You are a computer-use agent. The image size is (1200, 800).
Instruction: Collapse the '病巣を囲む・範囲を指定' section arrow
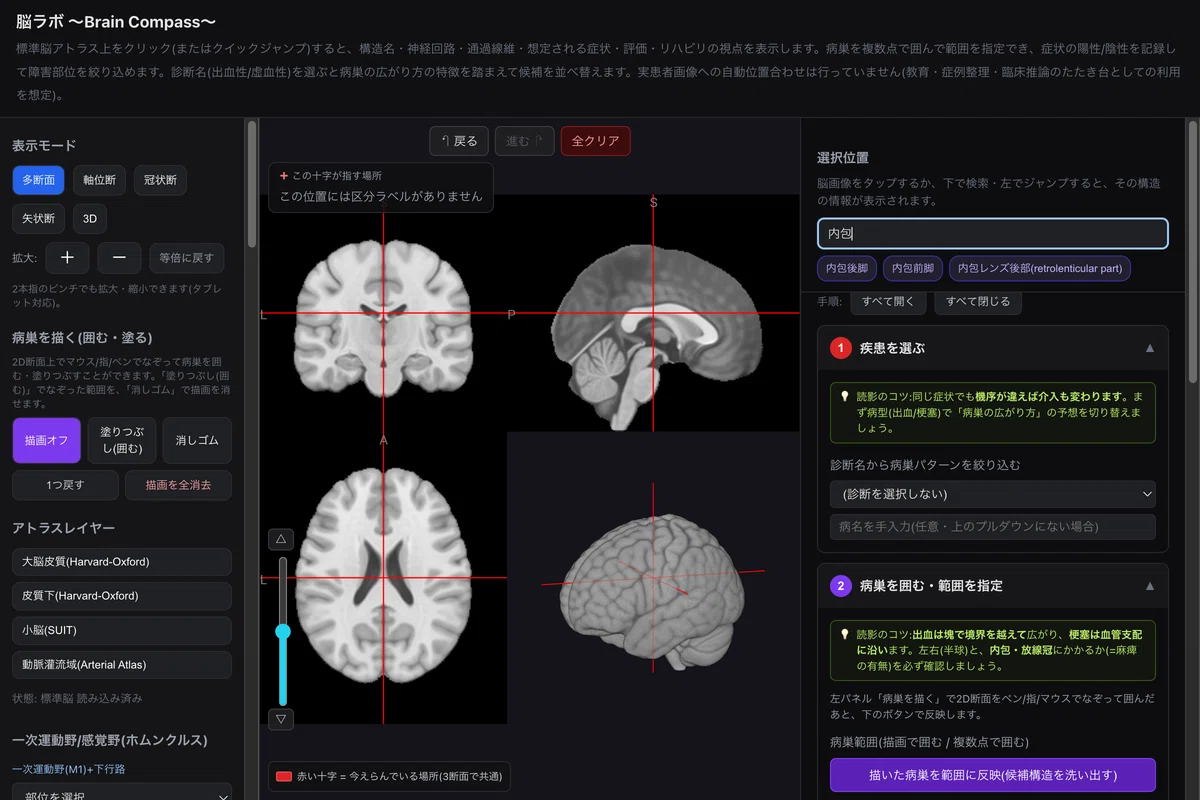1149,586
